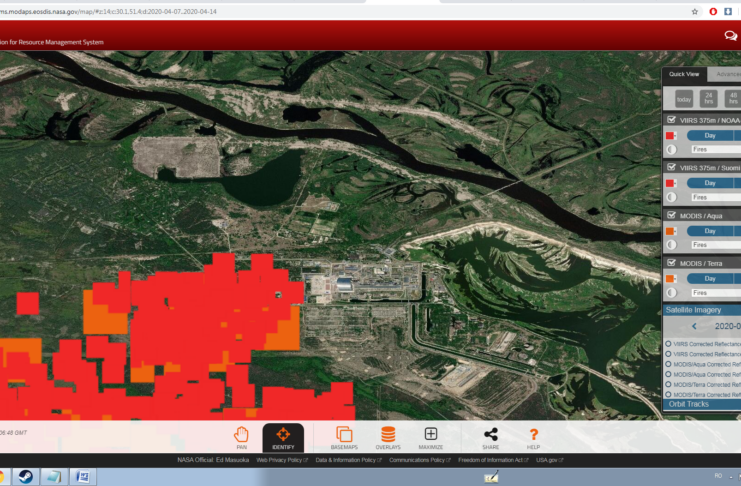Open the Overlays stack icon
Screen dimensions: 741x486
[x=388, y=437]
